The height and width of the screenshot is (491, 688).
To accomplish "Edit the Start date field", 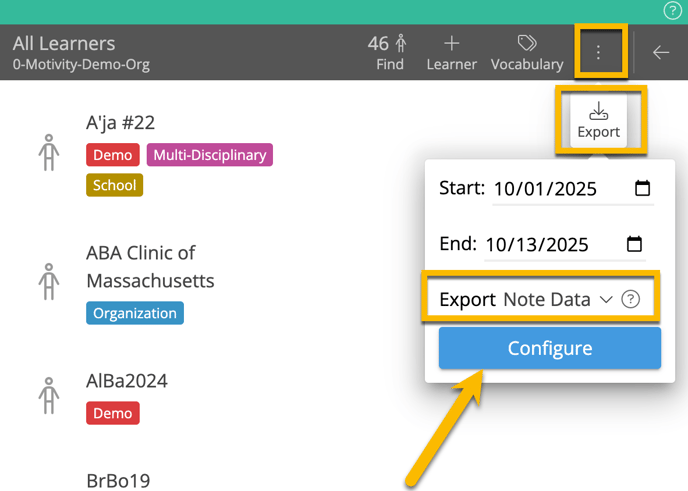I will point(545,189).
